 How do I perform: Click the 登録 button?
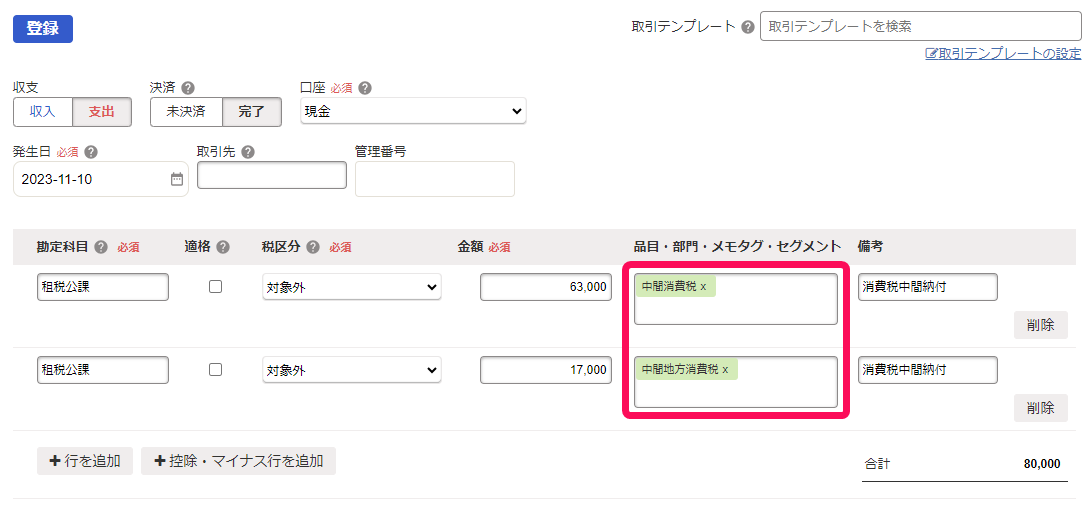point(43,28)
